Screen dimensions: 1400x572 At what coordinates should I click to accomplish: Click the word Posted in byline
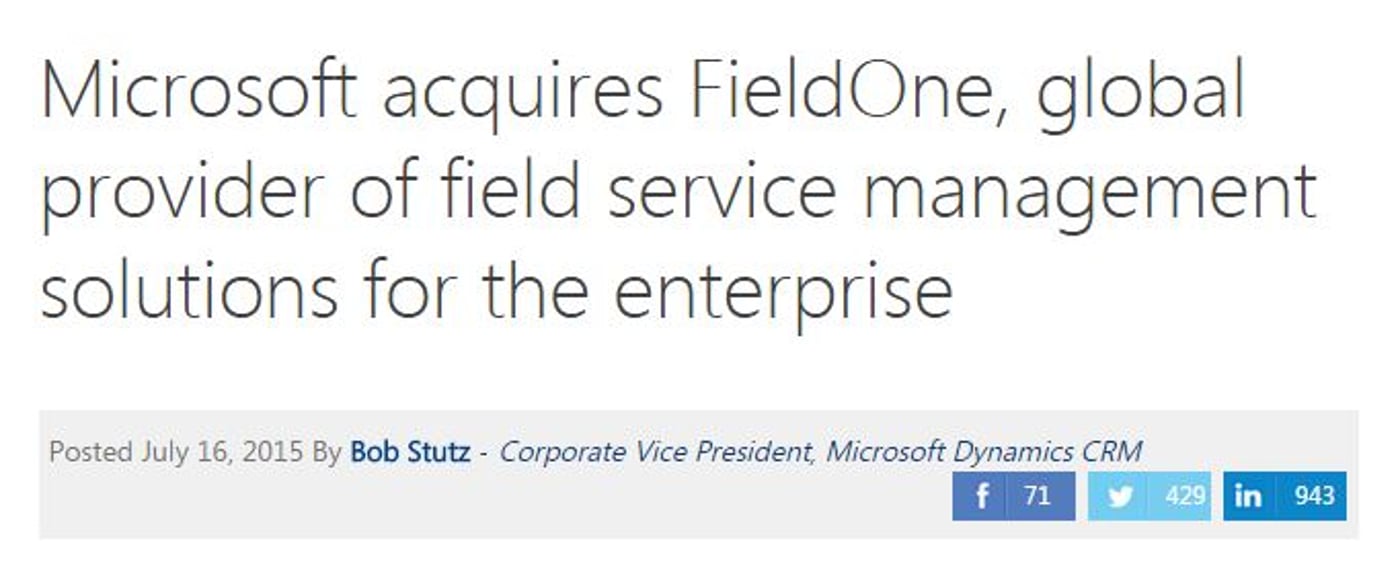[91, 452]
